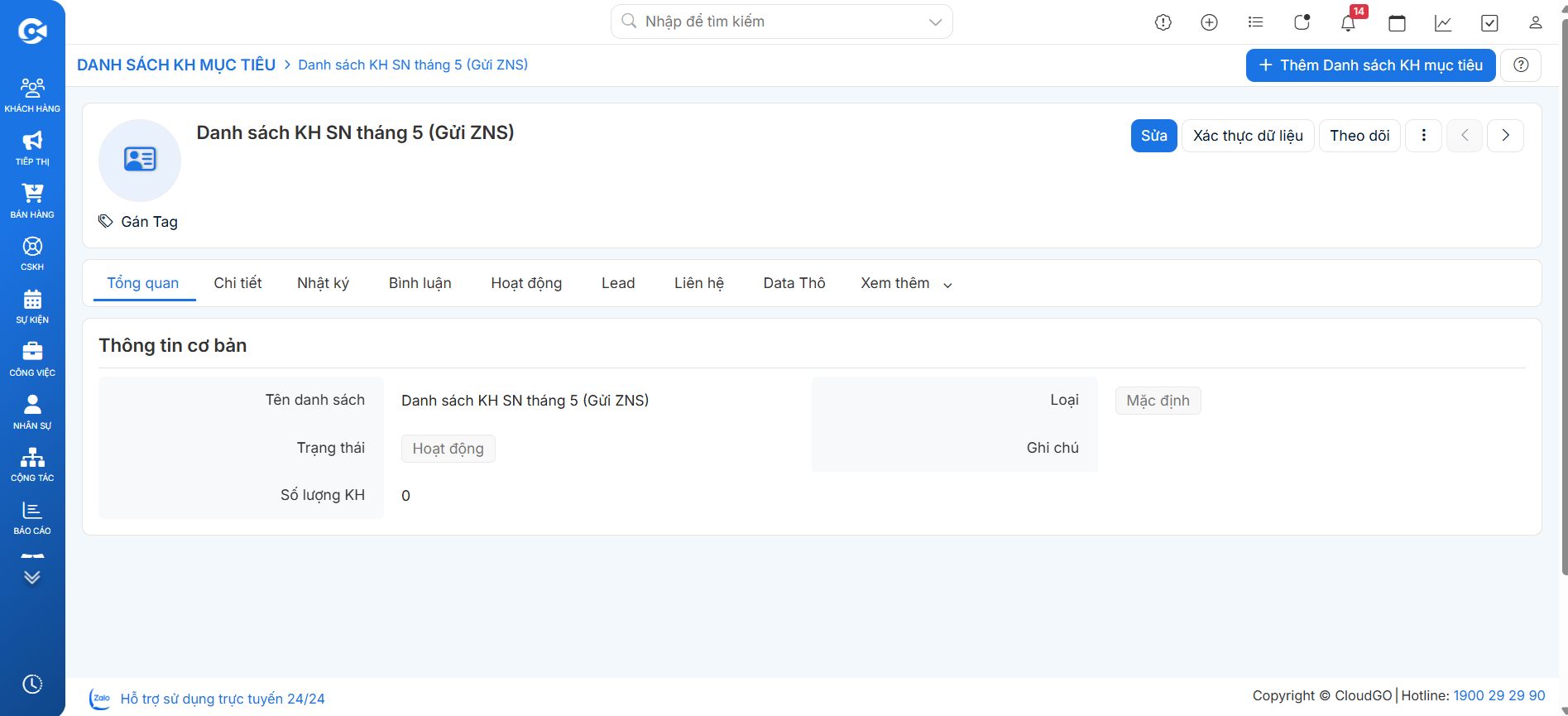Switch to the Lead tab

pos(618,283)
